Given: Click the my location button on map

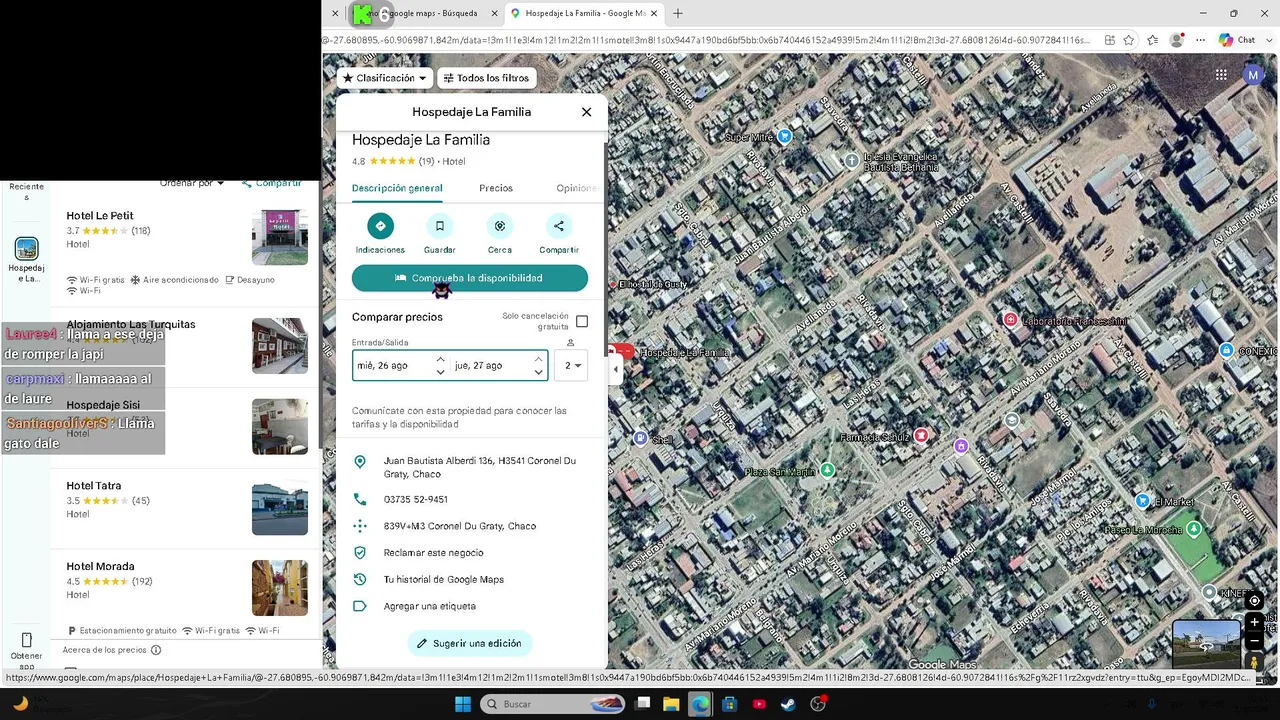Looking at the screenshot, I should point(1255,601).
